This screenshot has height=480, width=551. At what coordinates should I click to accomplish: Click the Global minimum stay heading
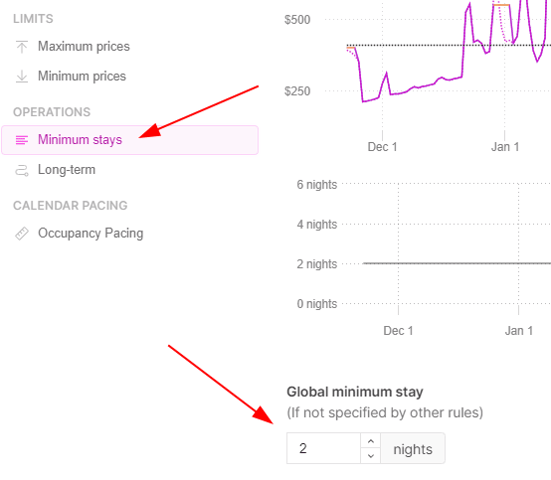point(355,392)
